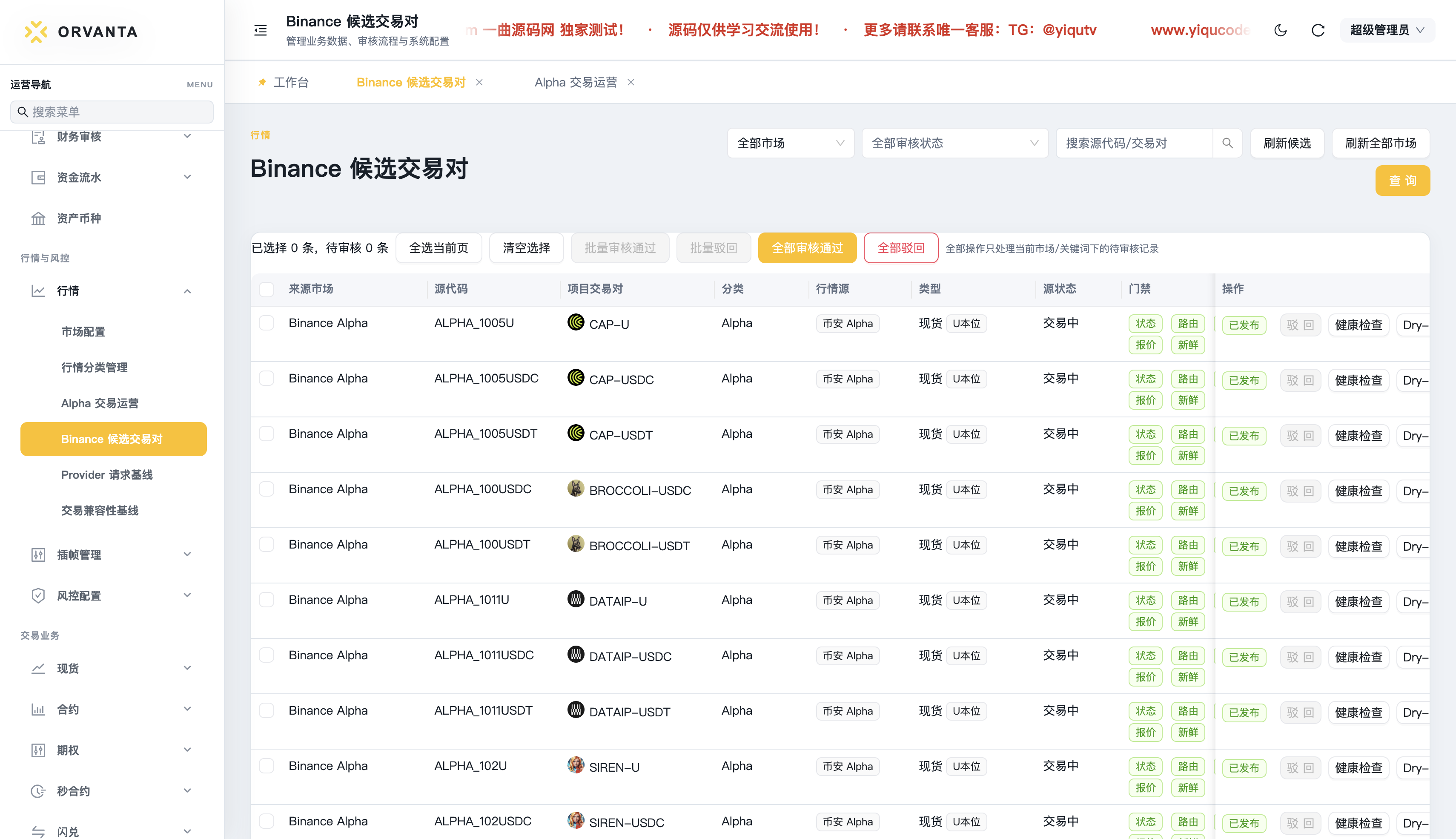Open the 超级管理员 user dropdown
Image resolution: width=1456 pixels, height=839 pixels.
coord(1387,30)
